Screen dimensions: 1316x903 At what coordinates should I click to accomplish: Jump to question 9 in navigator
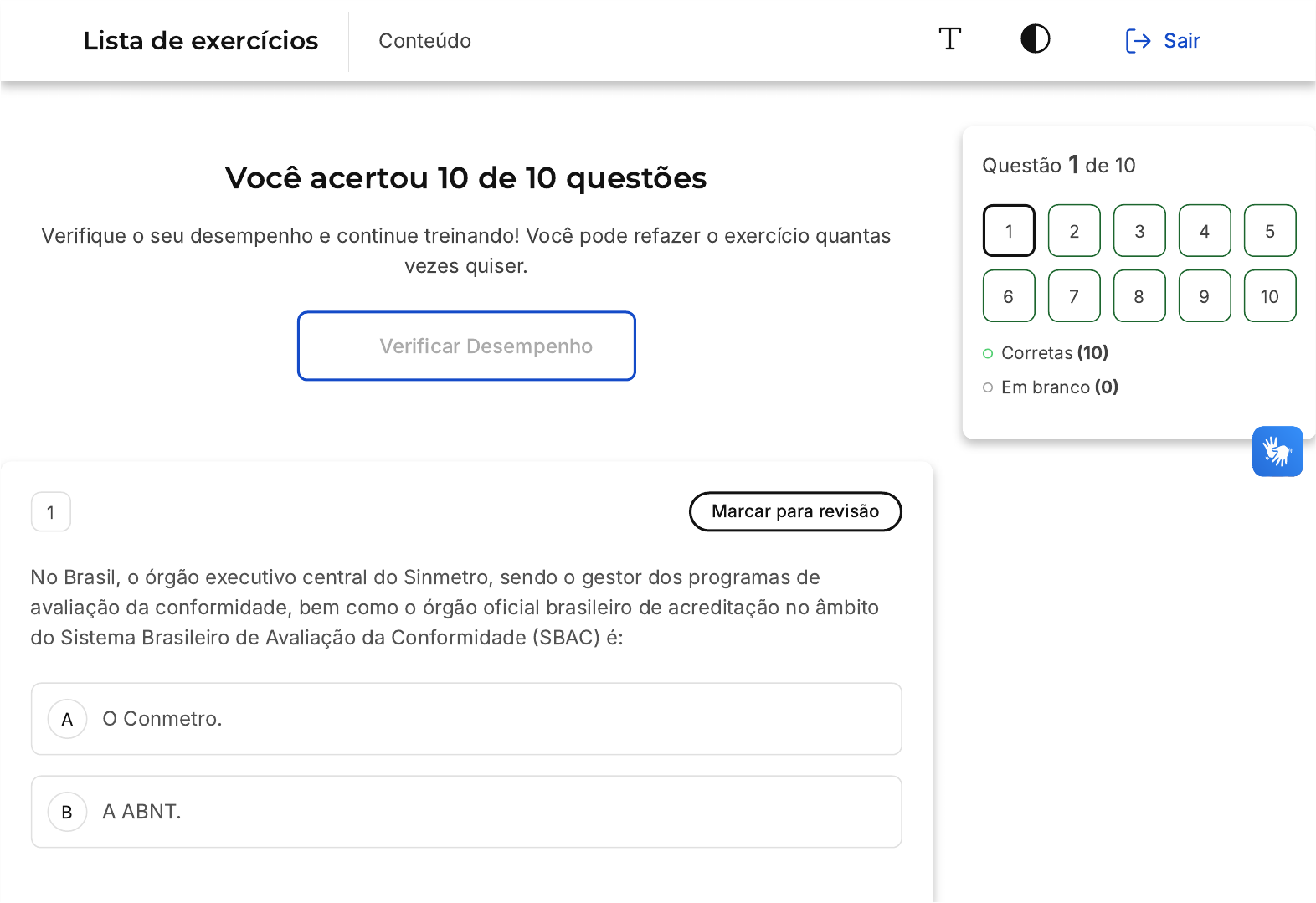click(x=1205, y=296)
